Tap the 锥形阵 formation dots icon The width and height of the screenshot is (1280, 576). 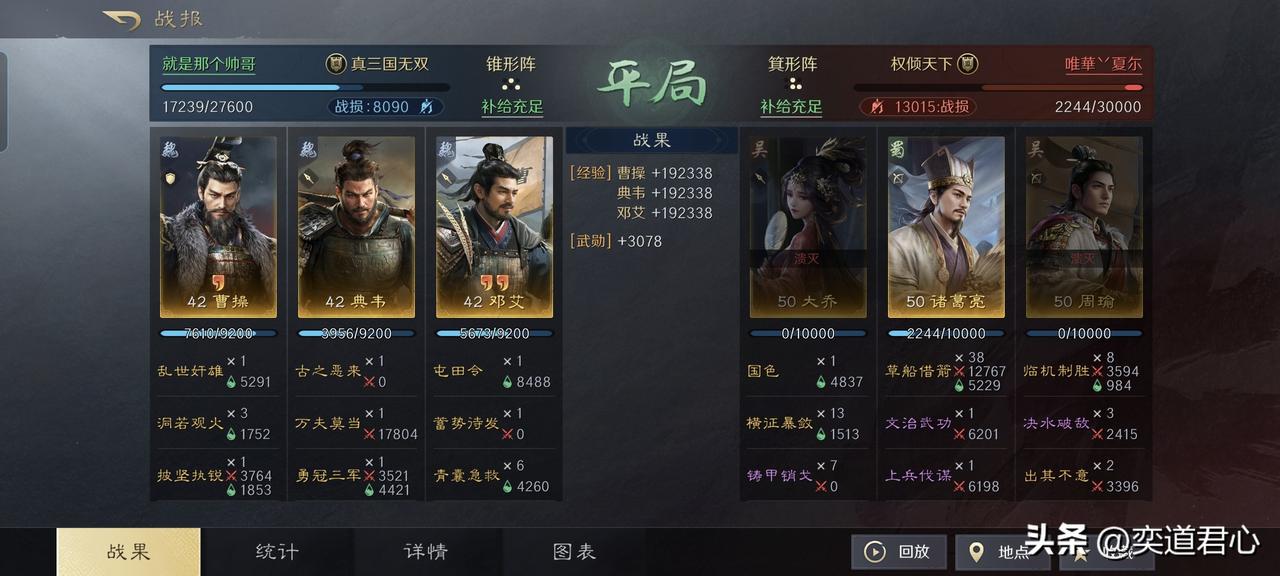[511, 84]
